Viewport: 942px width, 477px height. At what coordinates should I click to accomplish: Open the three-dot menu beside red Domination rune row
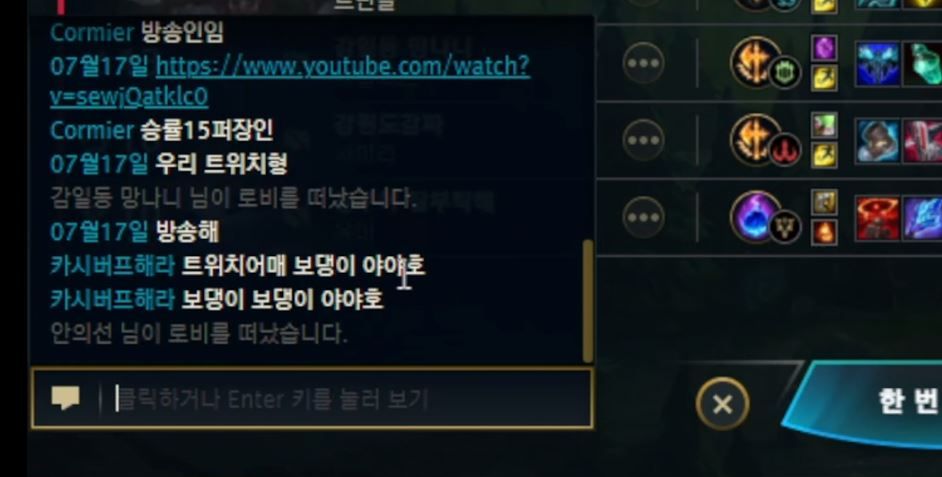(643, 140)
